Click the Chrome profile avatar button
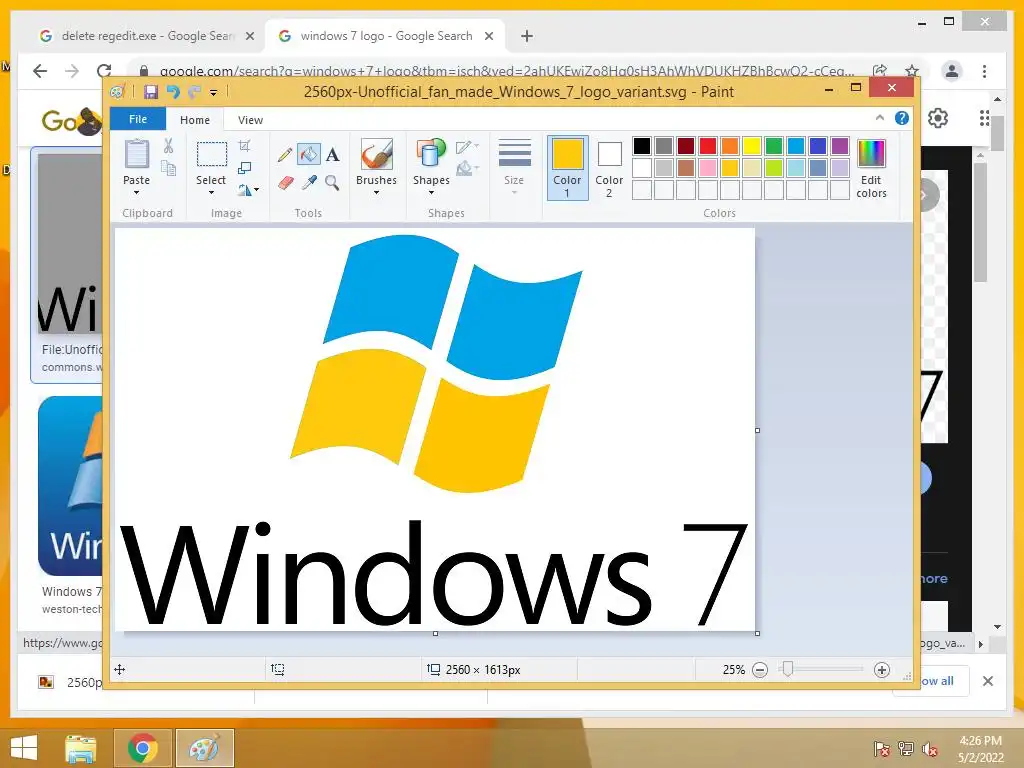 pos(952,71)
